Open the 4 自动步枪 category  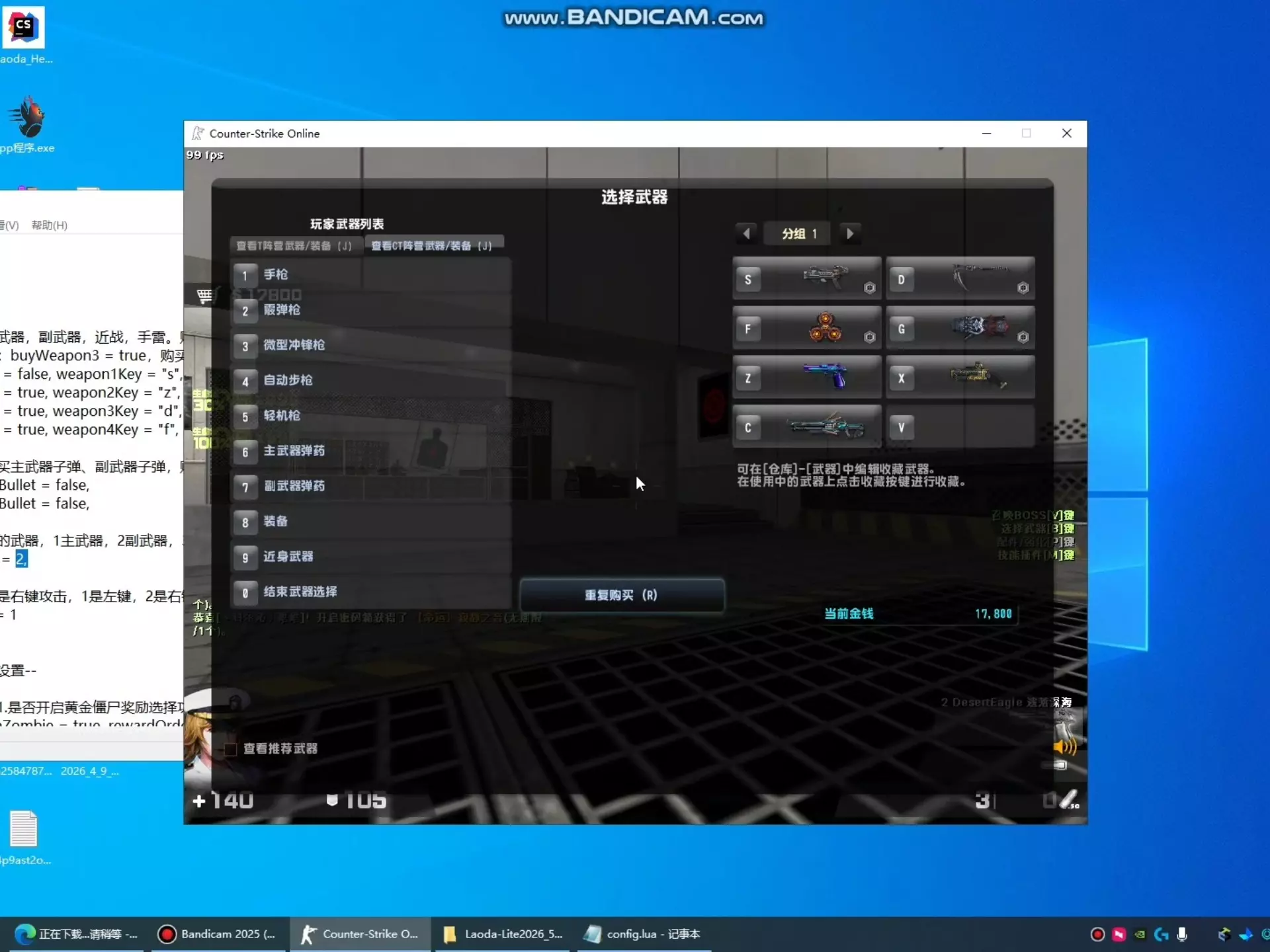coord(372,380)
